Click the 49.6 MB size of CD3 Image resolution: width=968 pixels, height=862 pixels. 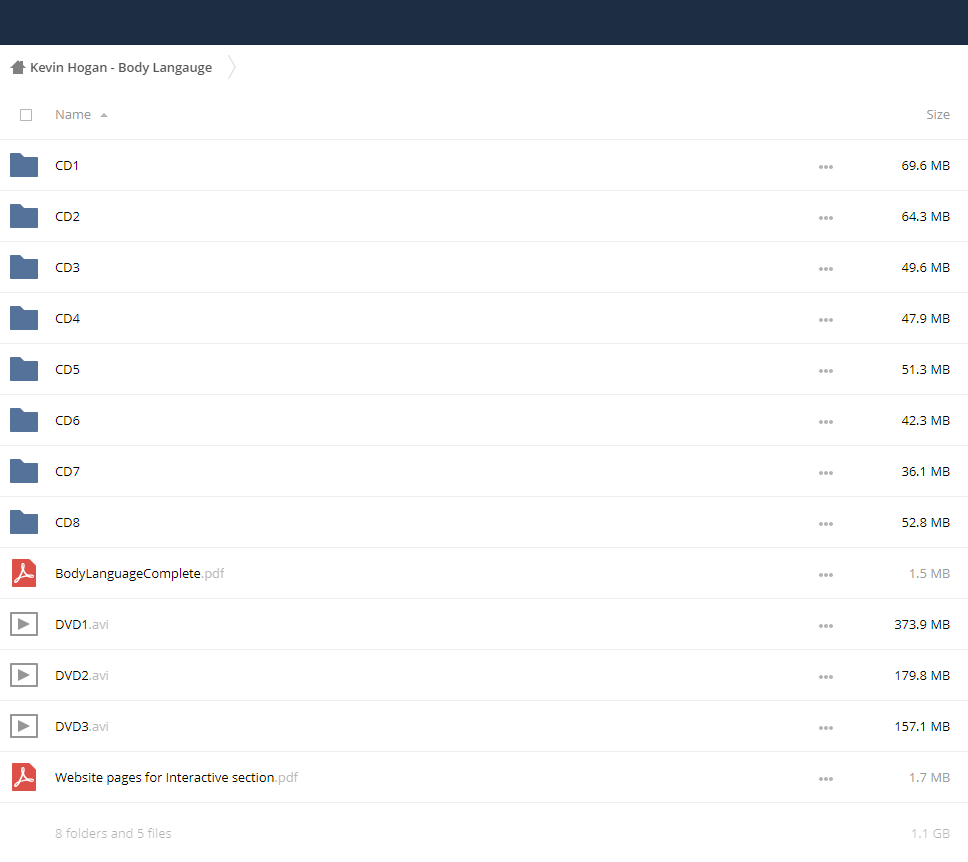point(925,267)
